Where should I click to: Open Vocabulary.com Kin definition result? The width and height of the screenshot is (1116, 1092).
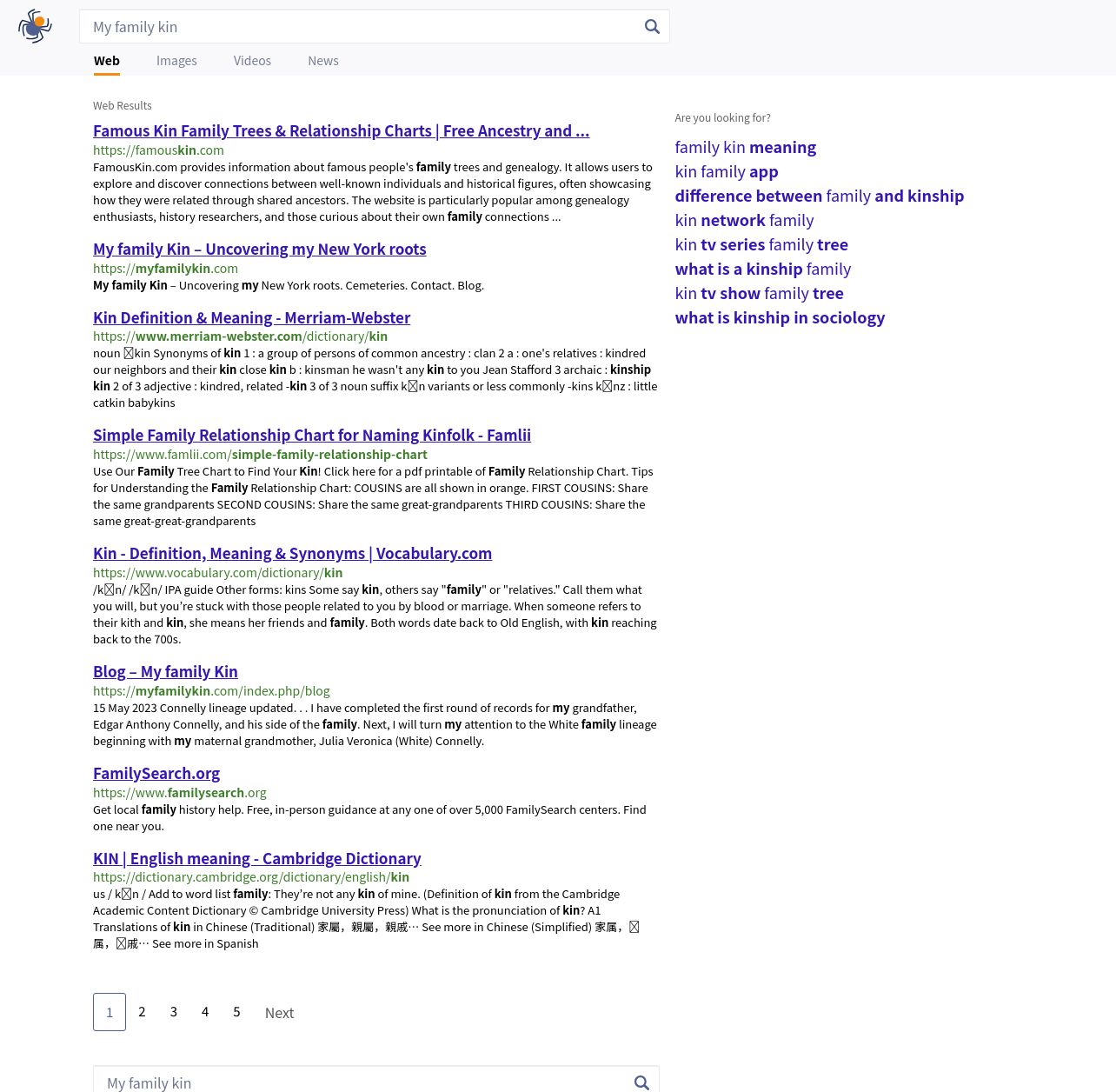click(292, 554)
